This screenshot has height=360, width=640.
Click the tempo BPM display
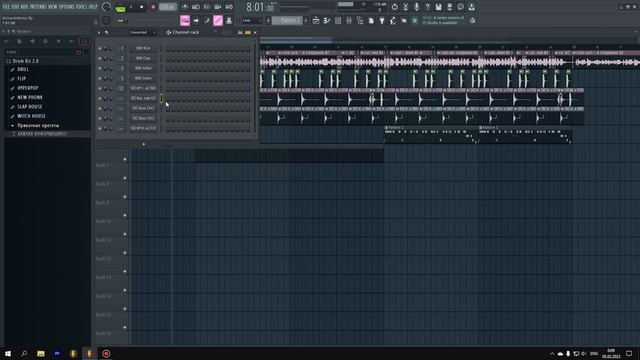pyautogui.click(x=168, y=7)
